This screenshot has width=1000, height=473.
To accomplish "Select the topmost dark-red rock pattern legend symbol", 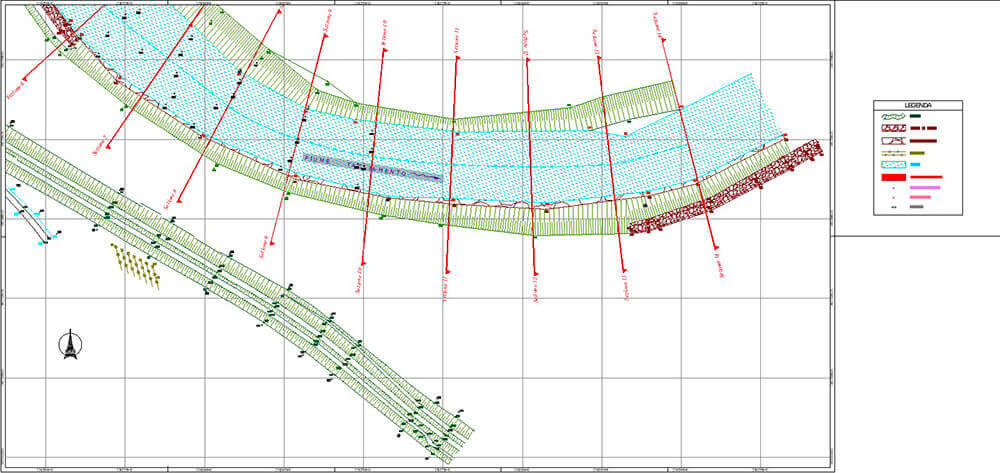I will coord(891,129).
